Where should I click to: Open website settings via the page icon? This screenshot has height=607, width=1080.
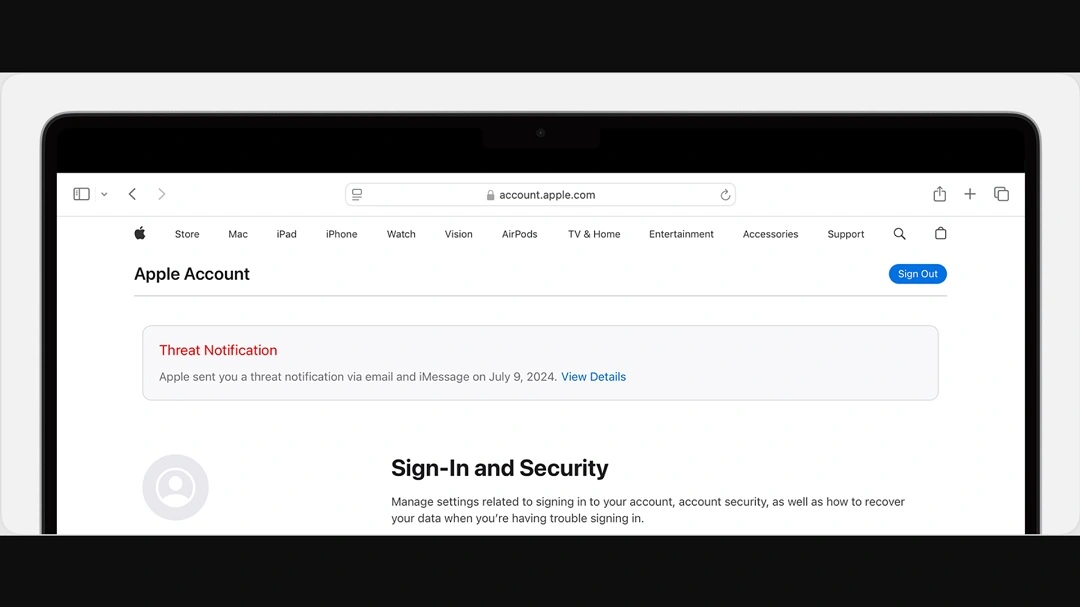coord(357,194)
